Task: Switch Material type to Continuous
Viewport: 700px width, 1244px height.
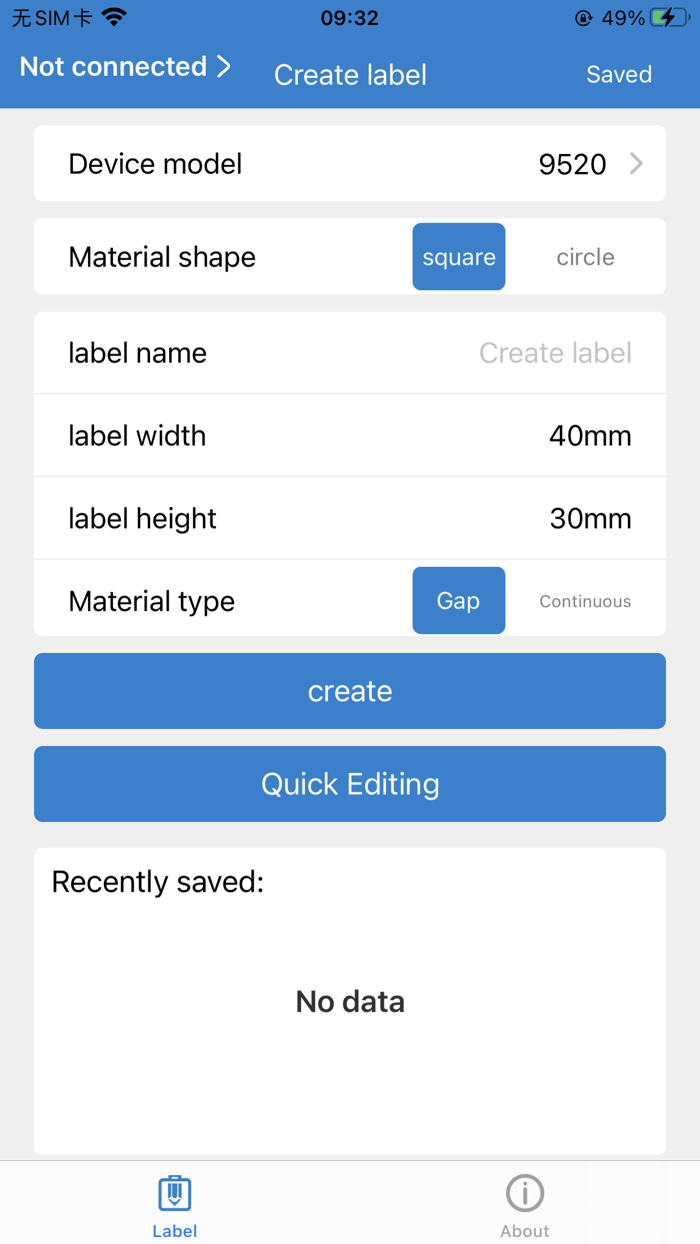Action: [x=585, y=601]
